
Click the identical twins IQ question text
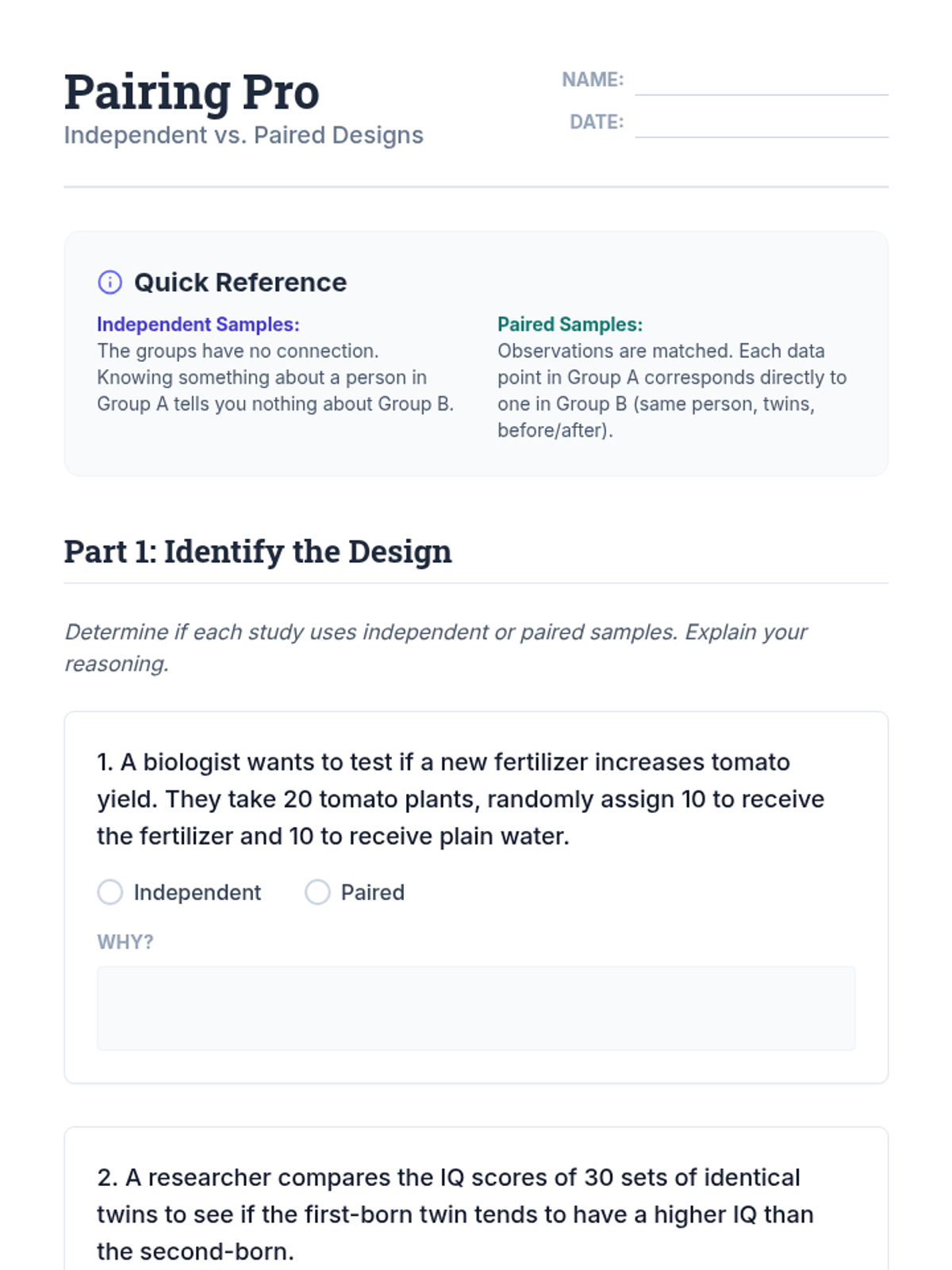click(x=455, y=1214)
